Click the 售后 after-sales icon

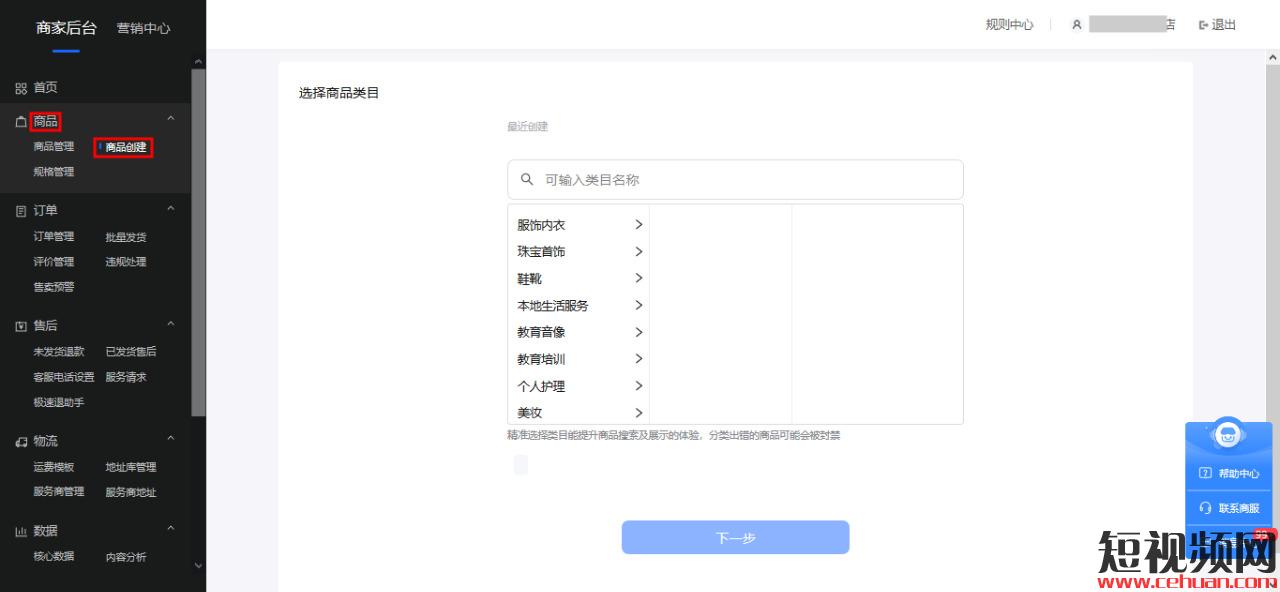pos(21,326)
